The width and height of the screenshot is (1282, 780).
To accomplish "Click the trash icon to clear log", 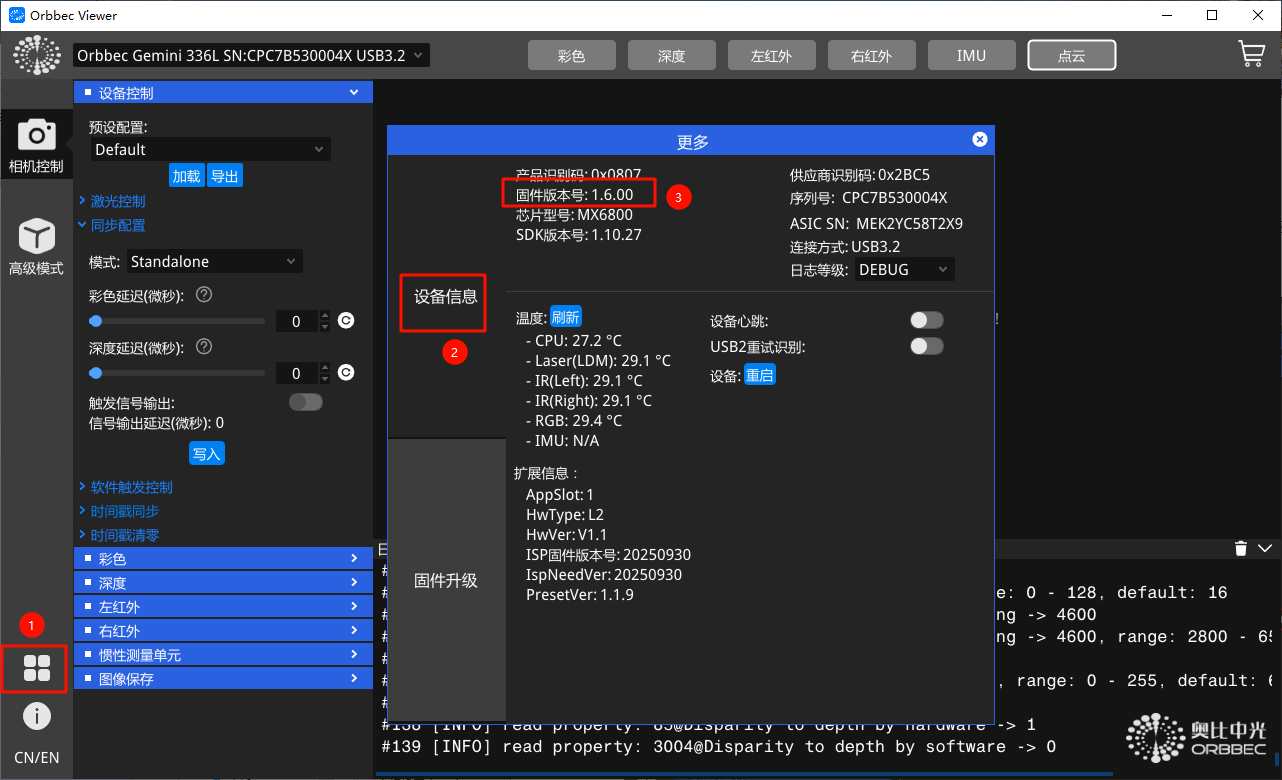I will [x=1241, y=548].
